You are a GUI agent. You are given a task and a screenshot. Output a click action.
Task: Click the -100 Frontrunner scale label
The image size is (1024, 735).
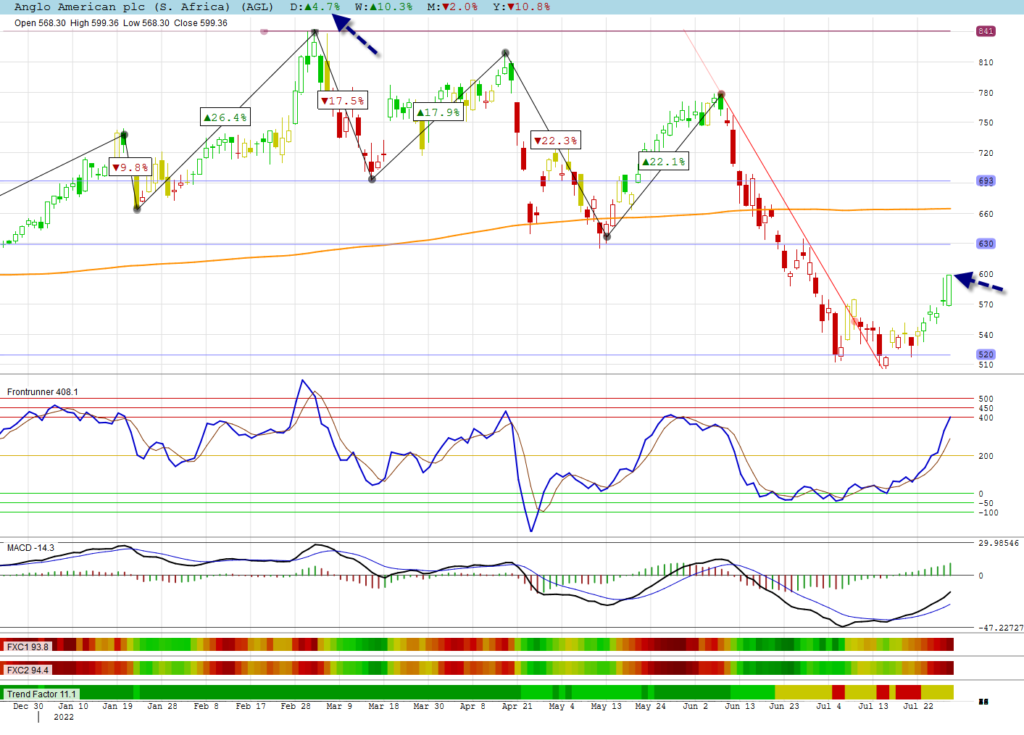point(988,513)
